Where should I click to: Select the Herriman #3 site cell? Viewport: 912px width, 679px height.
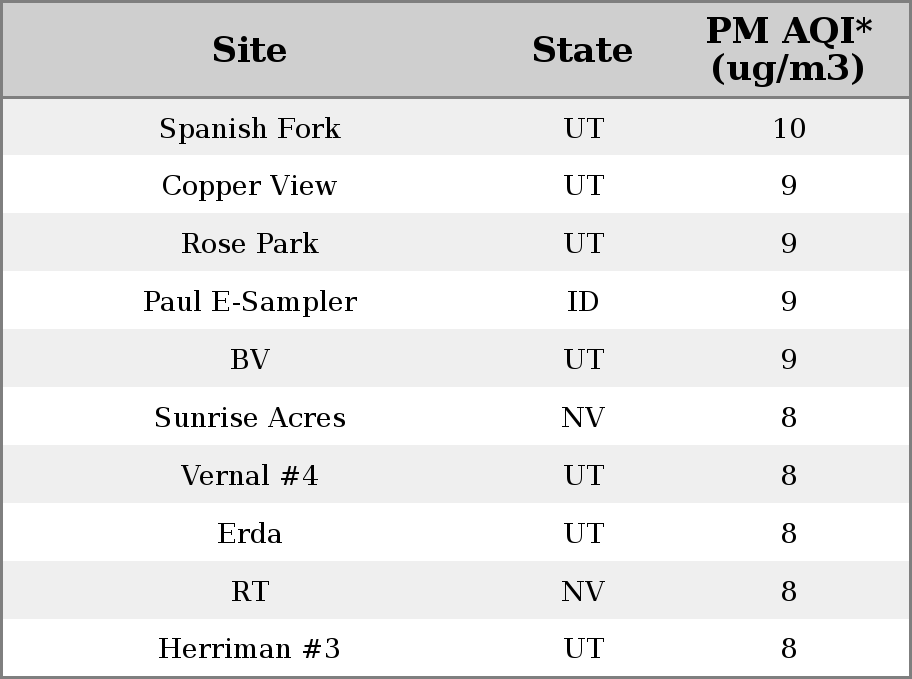(250, 649)
